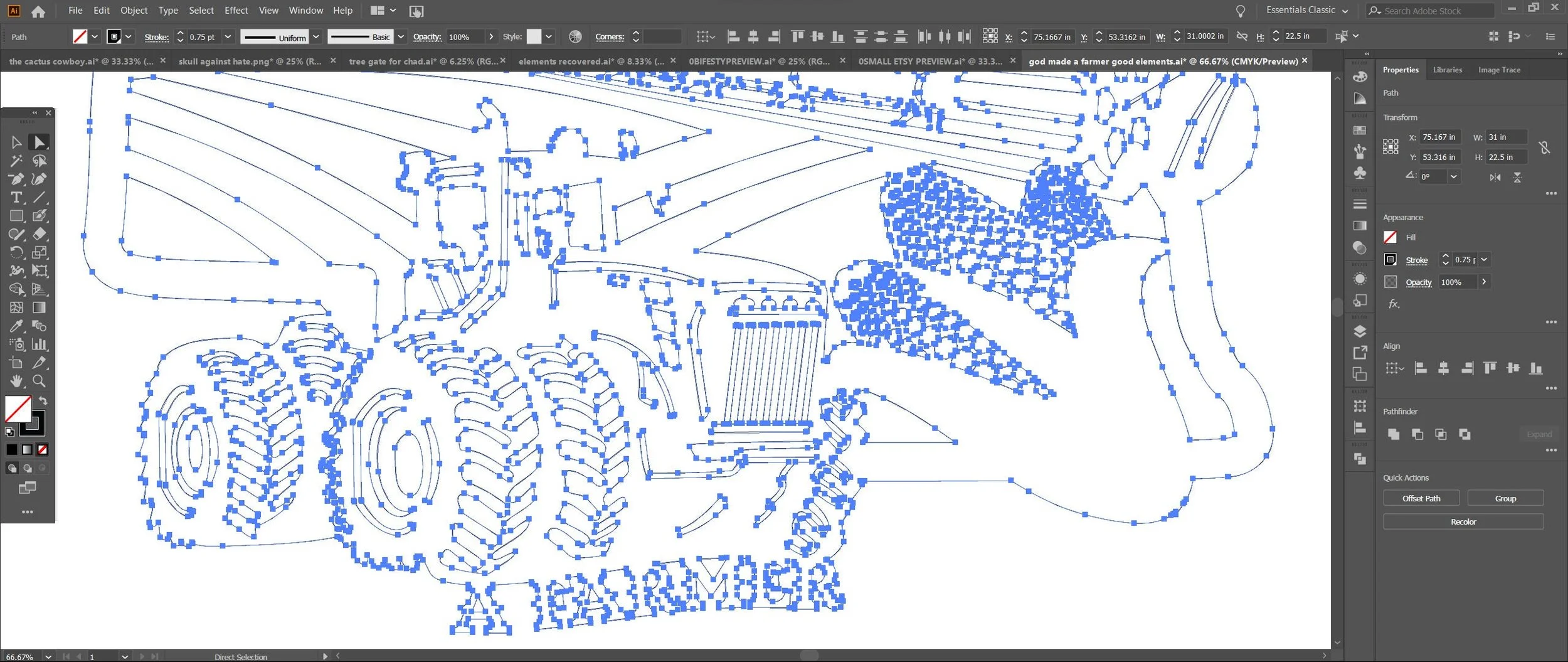Screen dimensions: 1568x662
Task: Select the Eyedropper tool
Action: click(16, 326)
